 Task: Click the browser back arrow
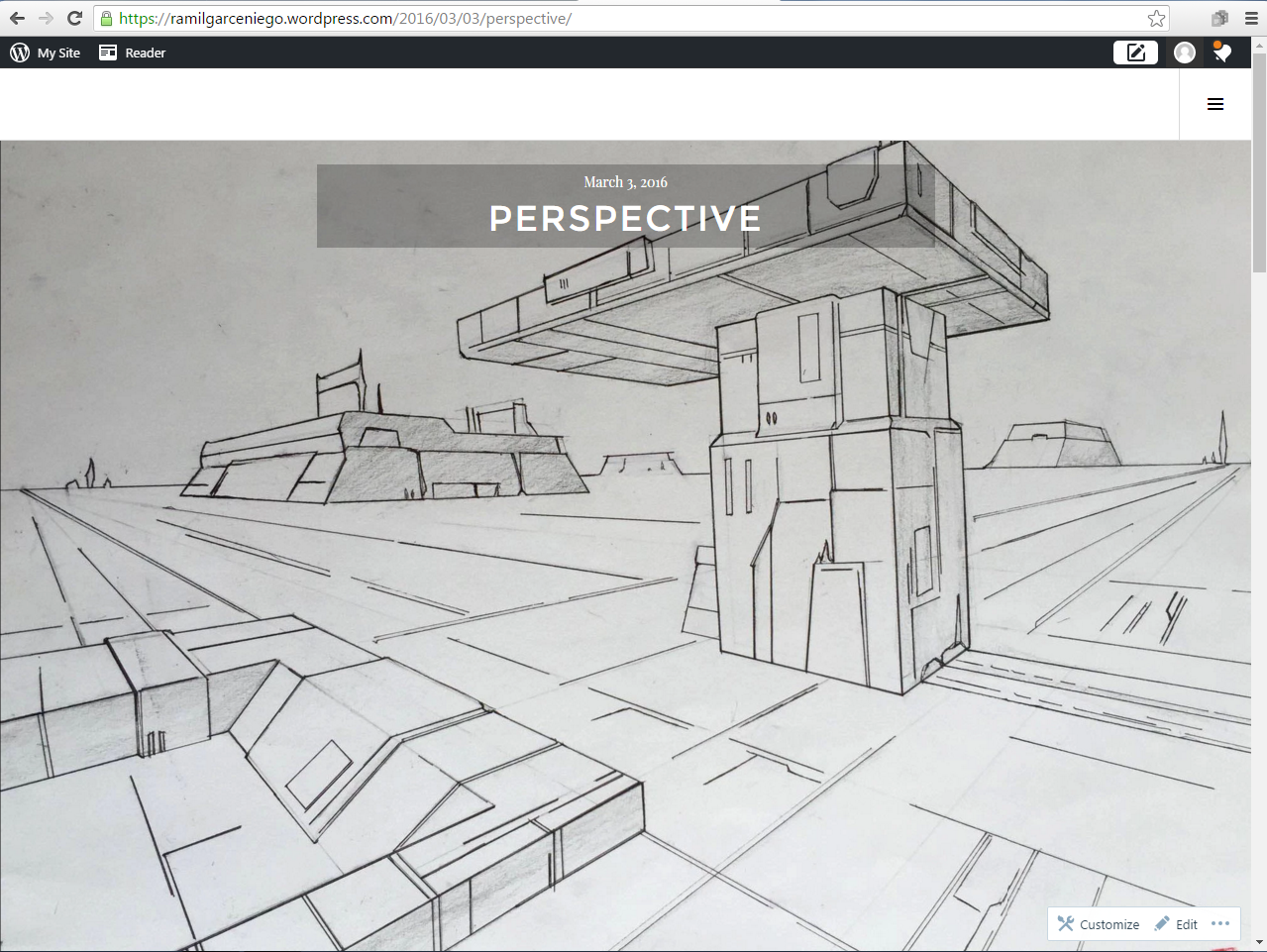pyautogui.click(x=19, y=18)
